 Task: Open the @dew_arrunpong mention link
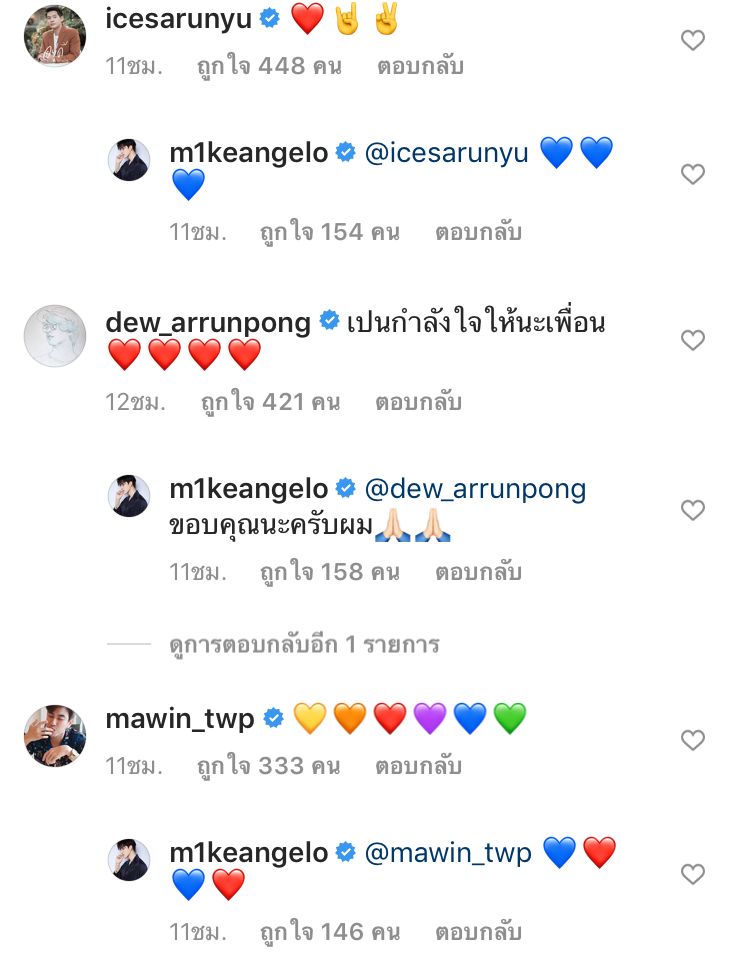click(x=475, y=490)
